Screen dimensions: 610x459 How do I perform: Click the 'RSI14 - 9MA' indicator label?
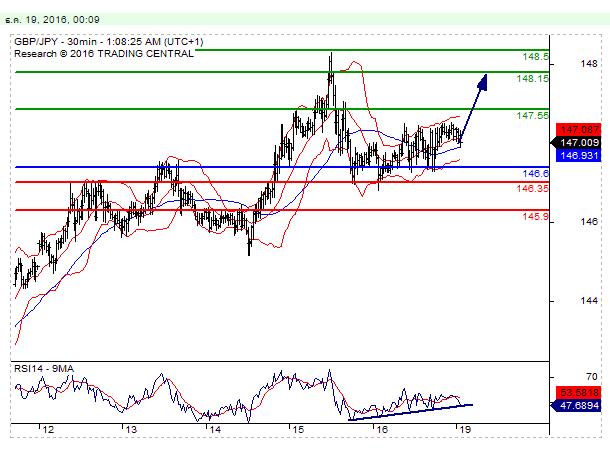pos(44,369)
